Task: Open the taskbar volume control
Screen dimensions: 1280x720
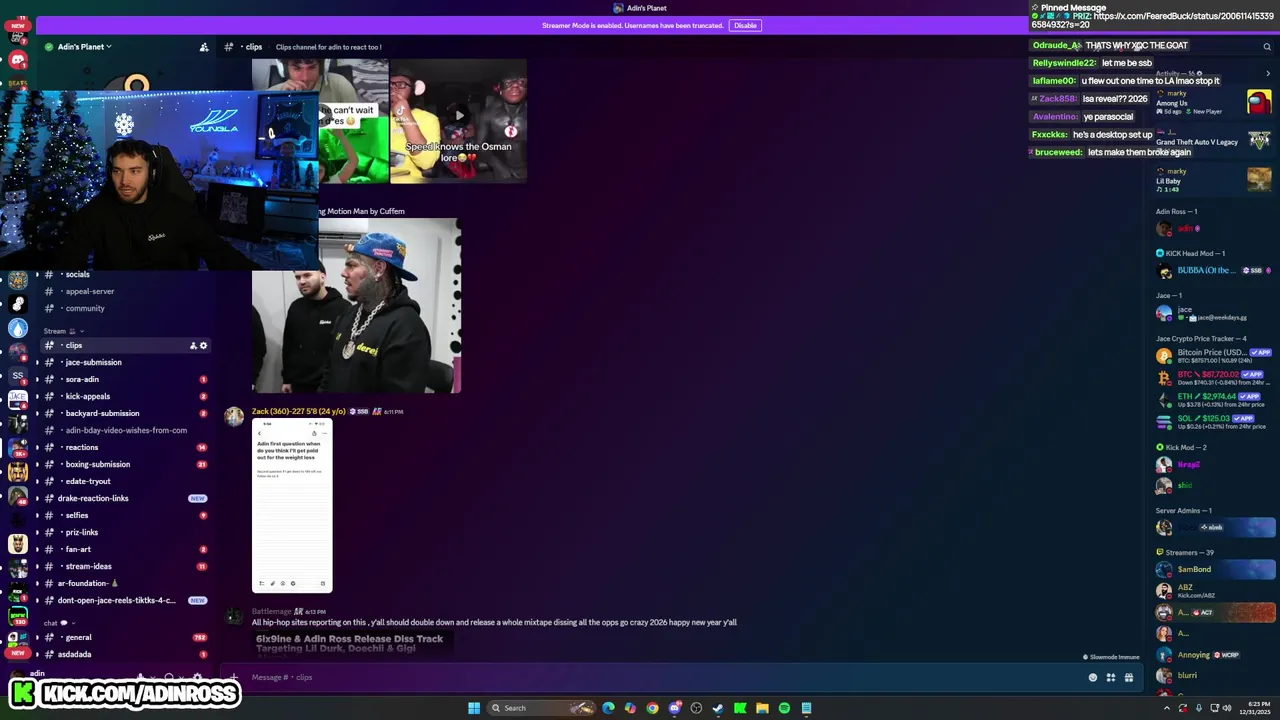Action: (1227, 708)
